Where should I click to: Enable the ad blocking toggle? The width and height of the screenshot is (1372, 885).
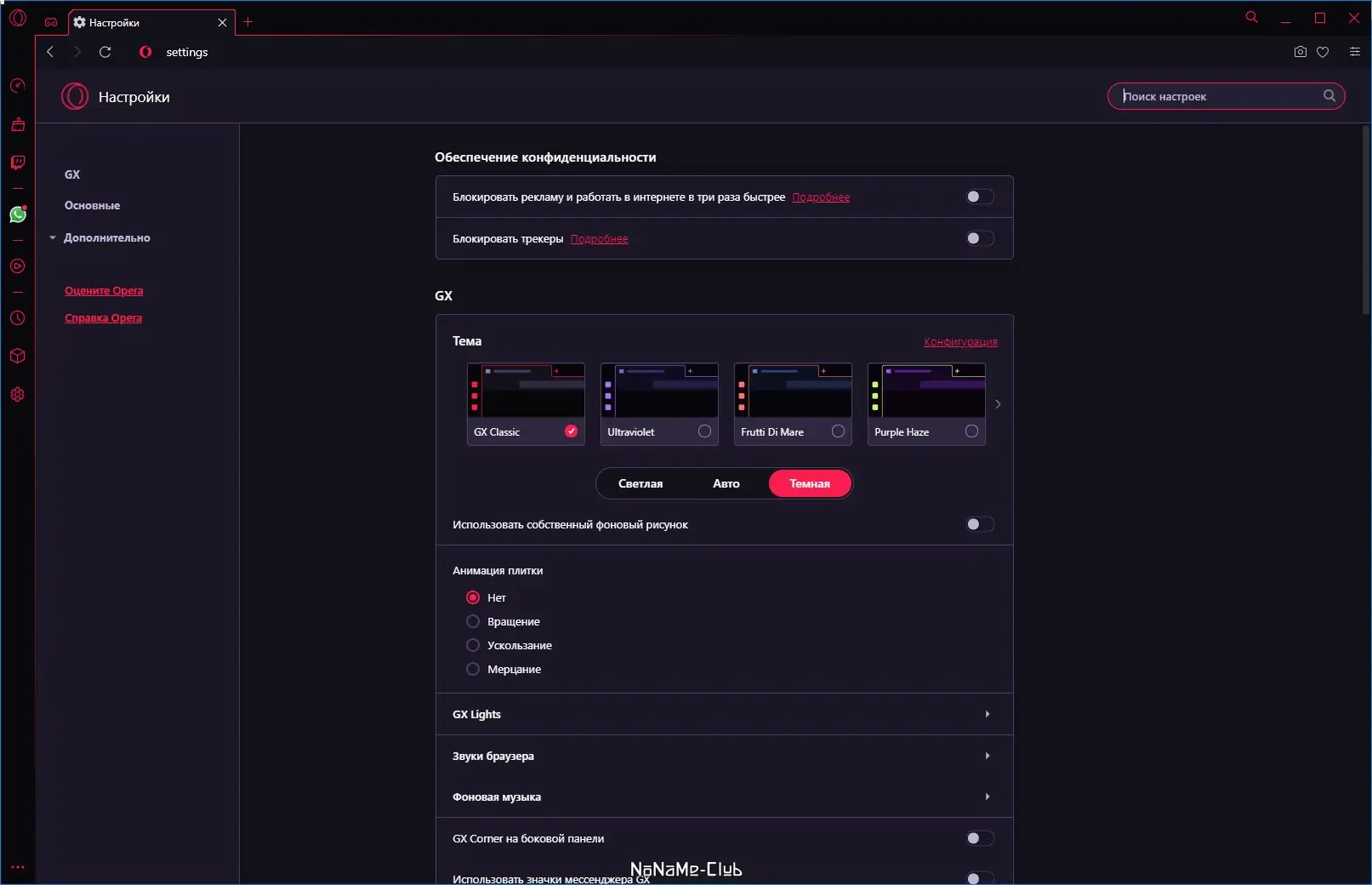[x=979, y=197]
